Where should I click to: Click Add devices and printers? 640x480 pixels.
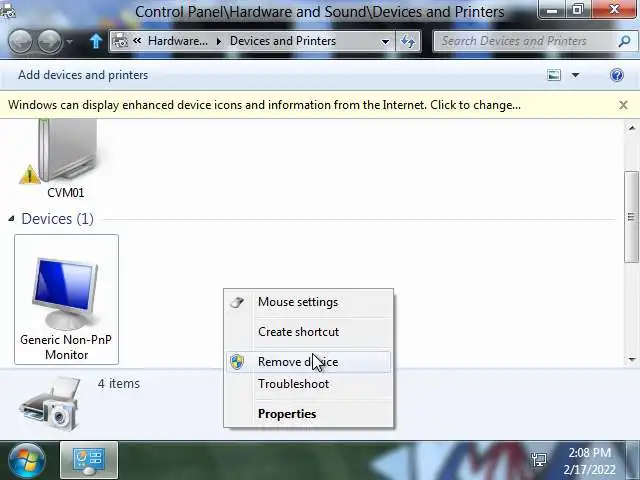click(83, 75)
